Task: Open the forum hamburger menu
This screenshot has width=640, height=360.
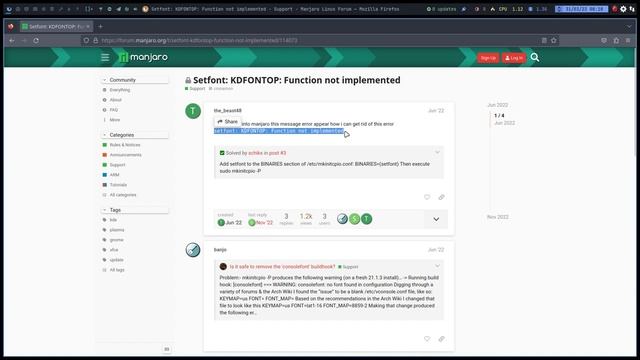Action: (x=105, y=58)
